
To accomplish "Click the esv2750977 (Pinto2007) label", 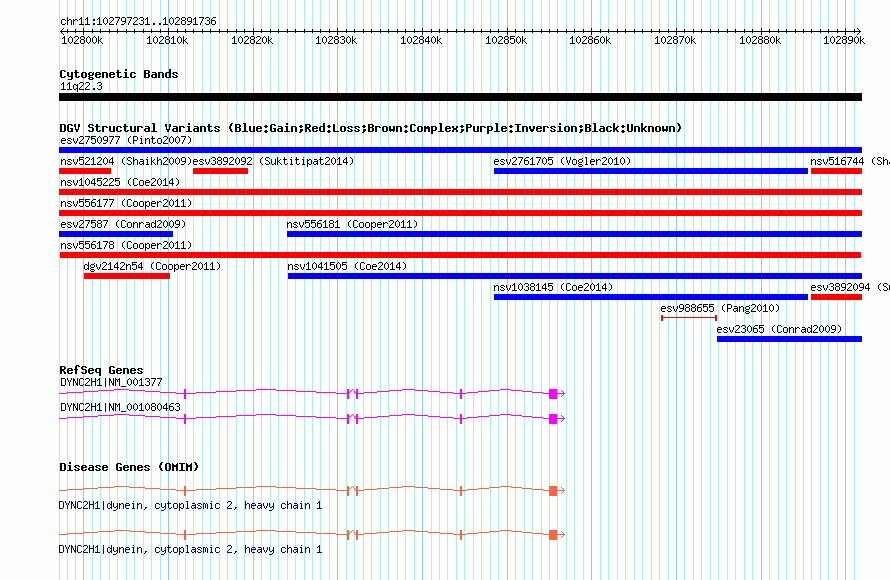I will (126, 140).
